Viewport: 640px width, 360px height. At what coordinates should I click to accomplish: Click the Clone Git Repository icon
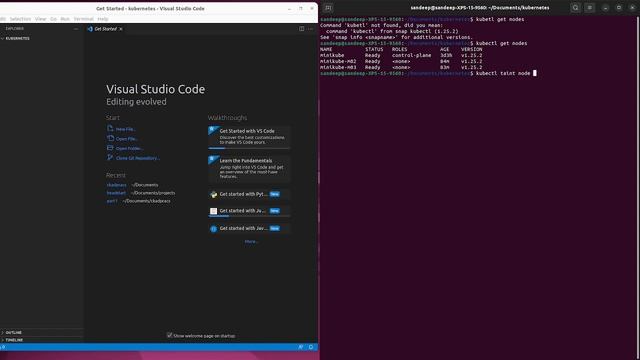(x=110, y=157)
